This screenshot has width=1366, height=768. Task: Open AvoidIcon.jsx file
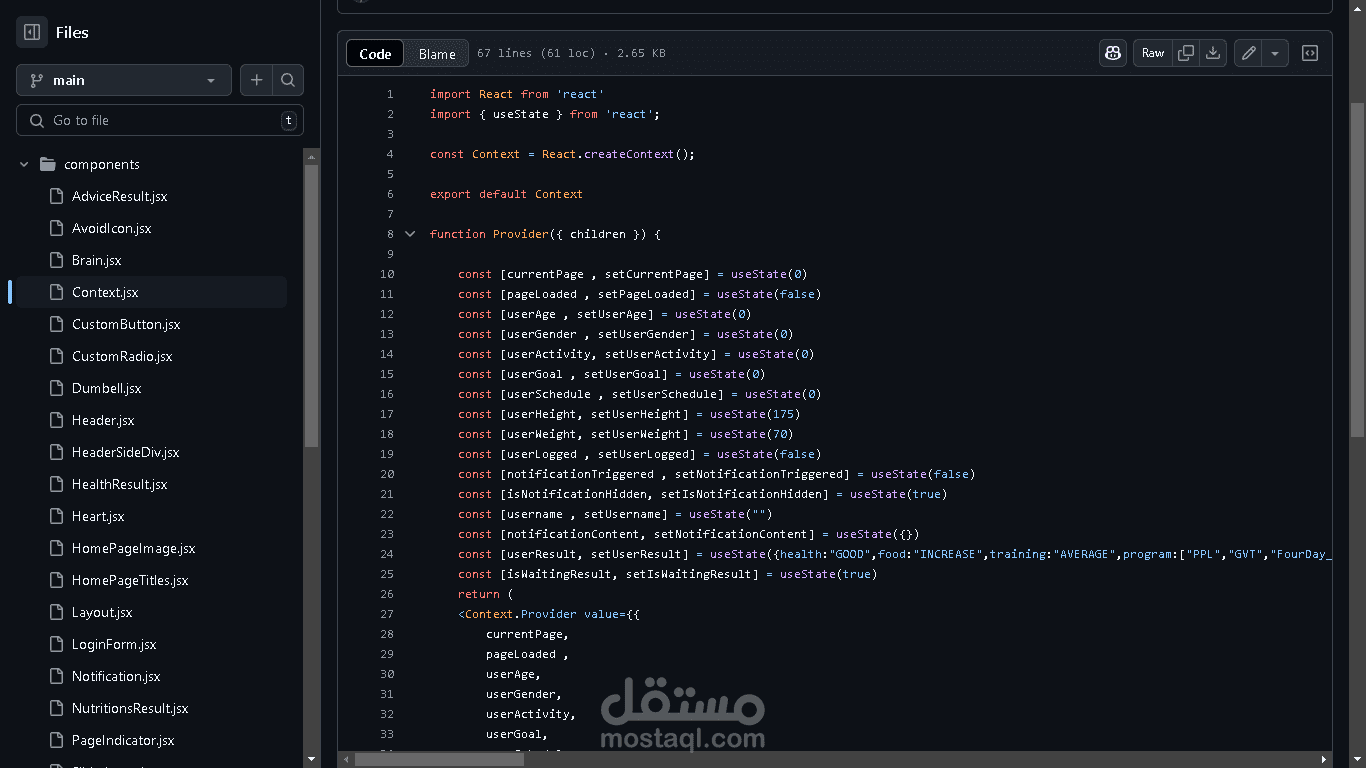[x=111, y=228]
